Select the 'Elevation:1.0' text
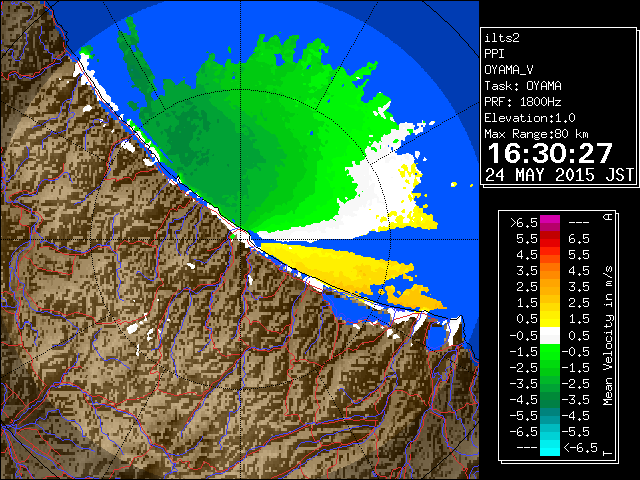Screen dimensions: 640x480 (x=530, y=118)
